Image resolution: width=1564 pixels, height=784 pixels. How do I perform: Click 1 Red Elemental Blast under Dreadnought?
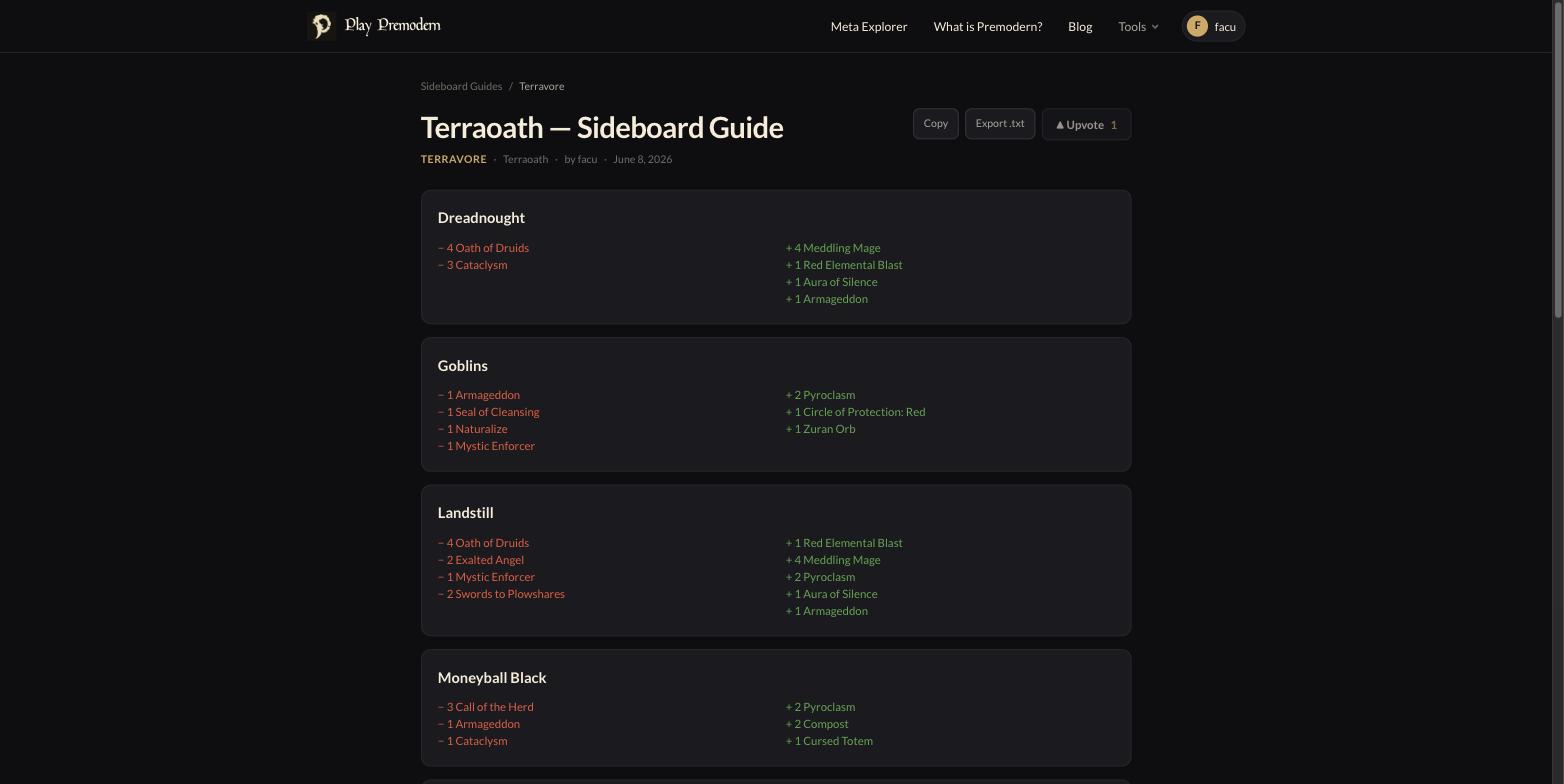844,265
